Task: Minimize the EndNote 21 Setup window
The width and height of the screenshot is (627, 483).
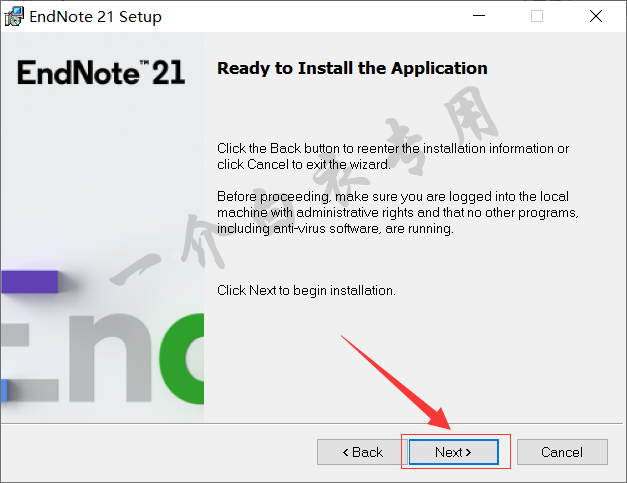Action: [479, 16]
